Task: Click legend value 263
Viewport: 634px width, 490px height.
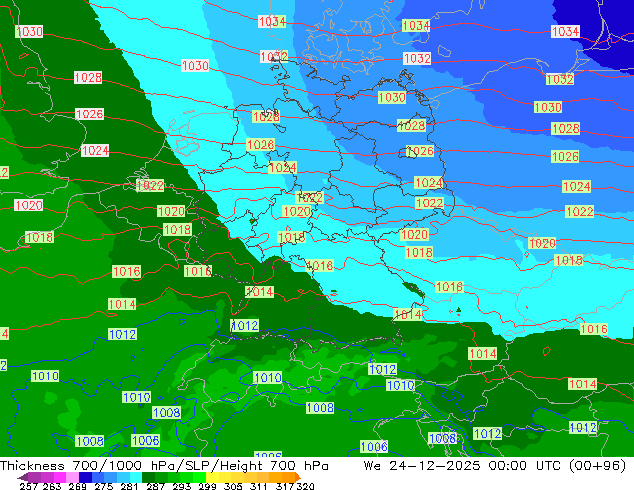Action: (52, 486)
